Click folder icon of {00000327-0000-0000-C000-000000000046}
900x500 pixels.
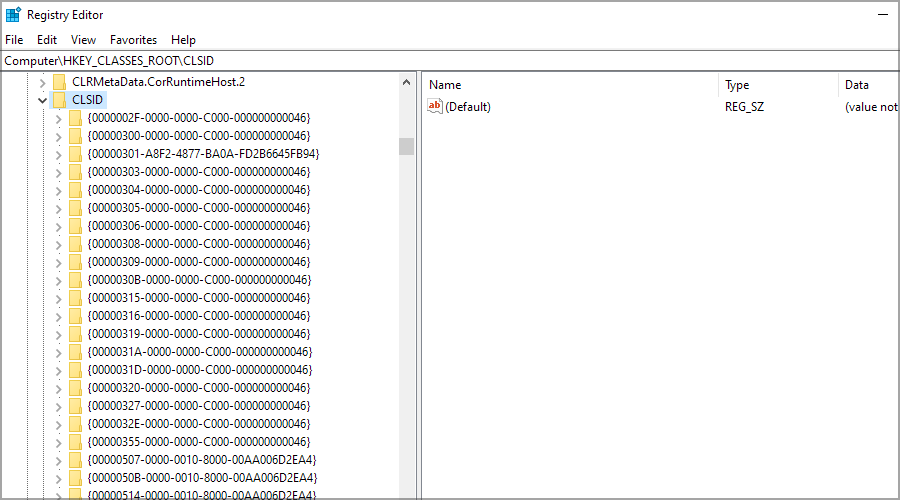75,406
